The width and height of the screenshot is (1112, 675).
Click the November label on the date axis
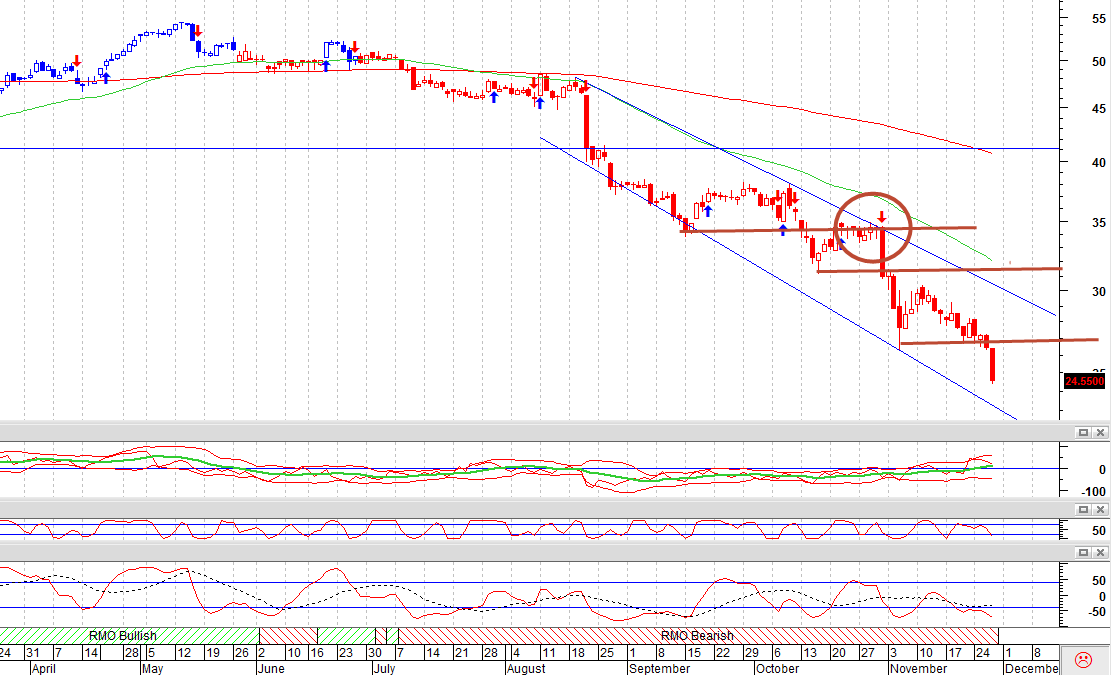[x=918, y=668]
